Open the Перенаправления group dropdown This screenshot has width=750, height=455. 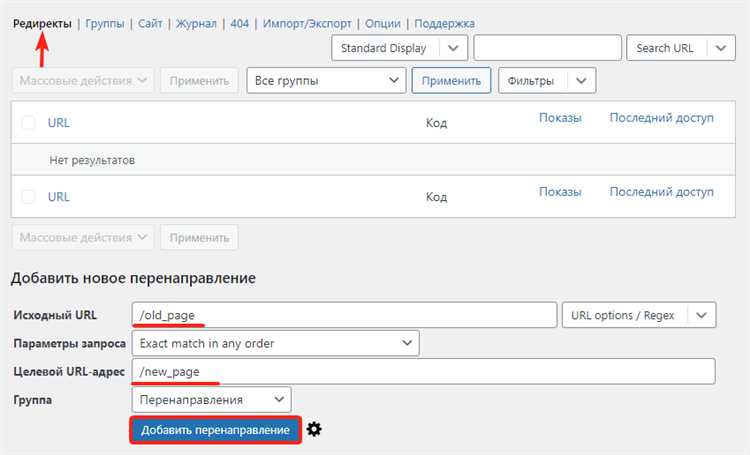click(x=211, y=400)
